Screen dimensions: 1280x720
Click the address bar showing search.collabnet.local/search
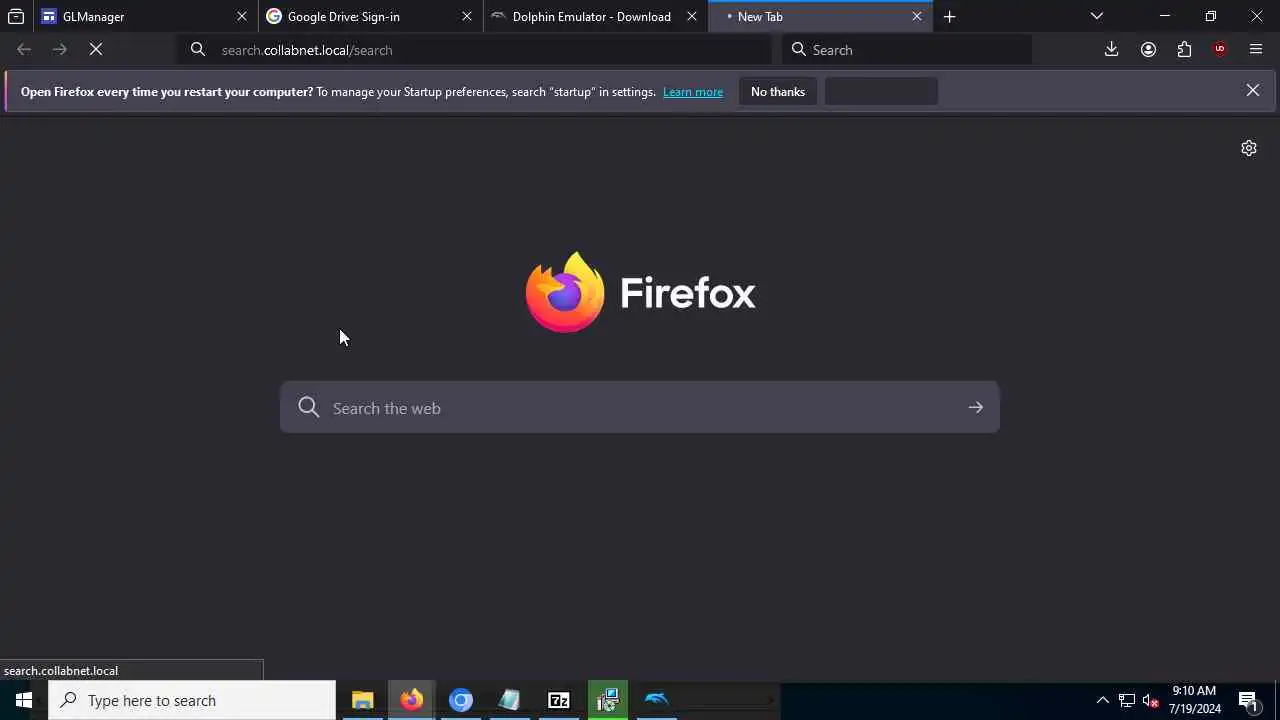point(475,50)
